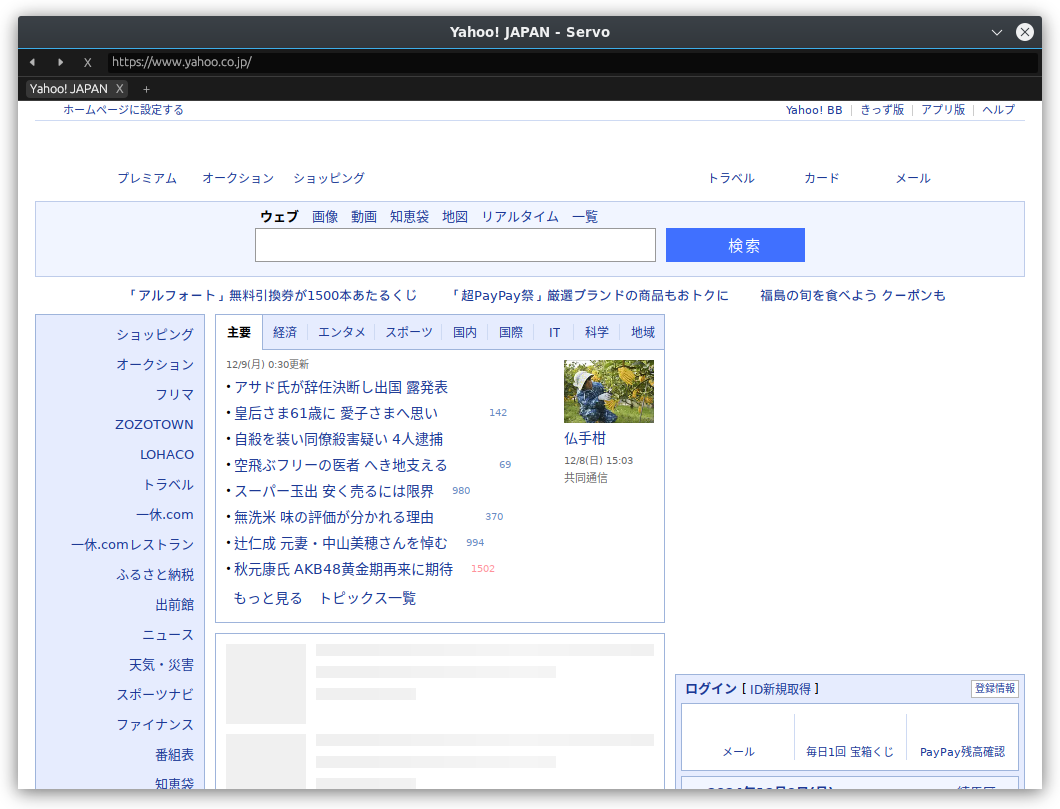Switch to the 地域 news tab
Viewport: 1060px width, 809px height.
click(x=642, y=332)
